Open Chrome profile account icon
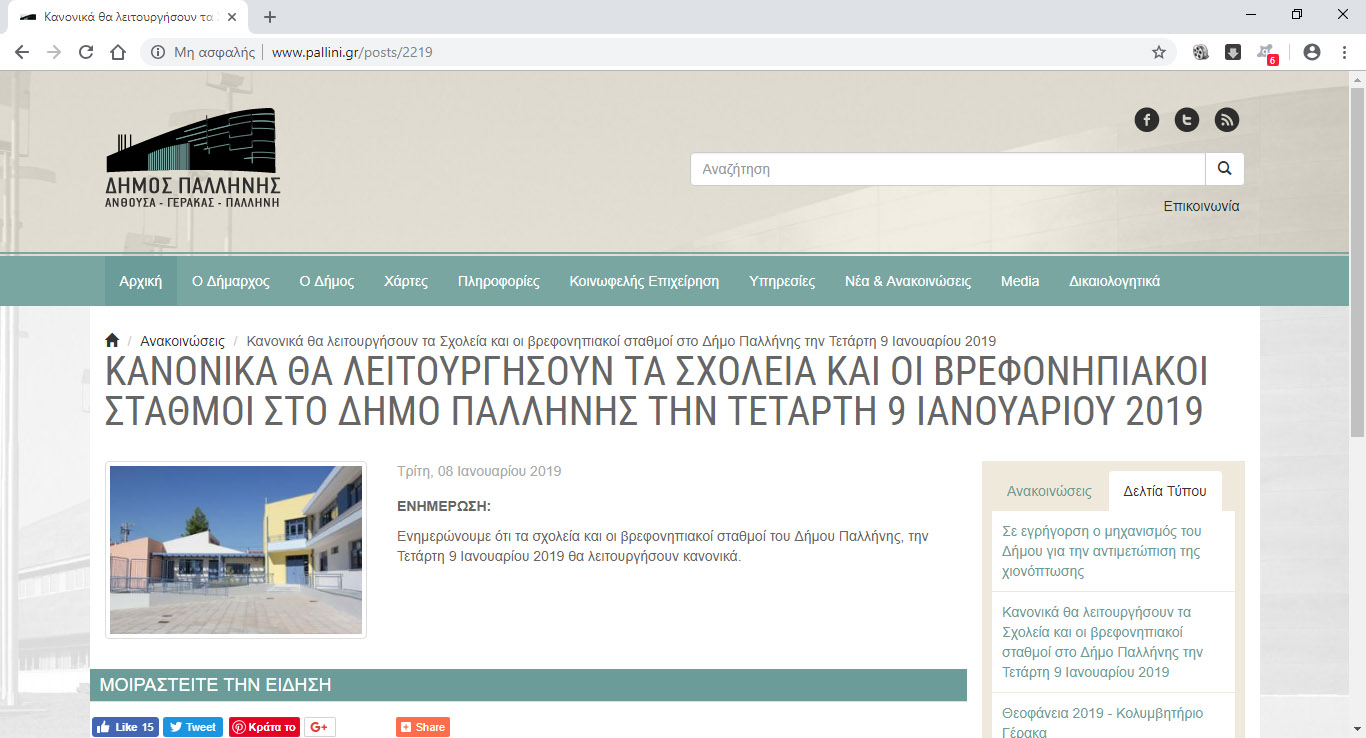Image resolution: width=1366 pixels, height=738 pixels. (x=1312, y=52)
